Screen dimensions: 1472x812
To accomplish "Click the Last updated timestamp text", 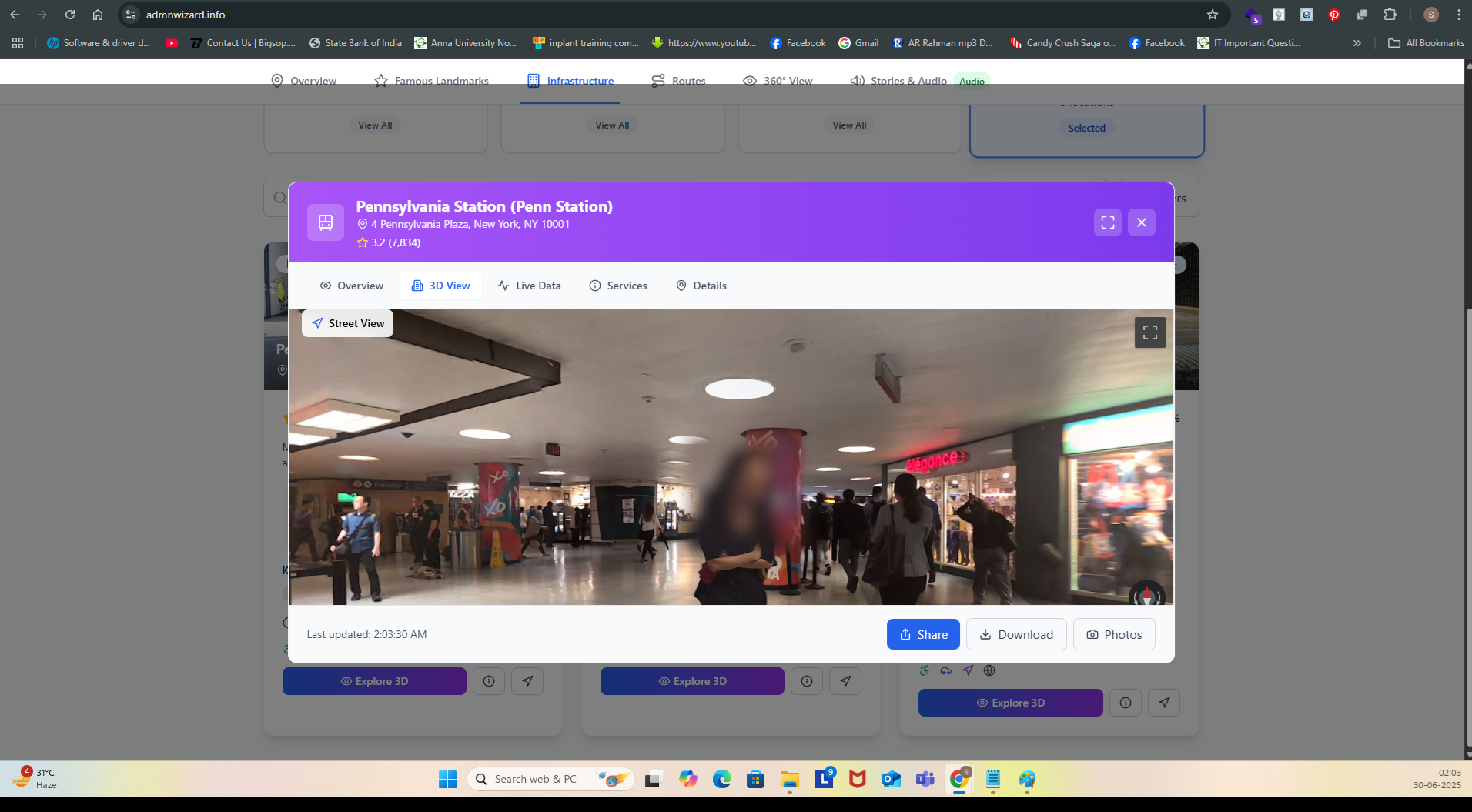I will pyautogui.click(x=366, y=634).
